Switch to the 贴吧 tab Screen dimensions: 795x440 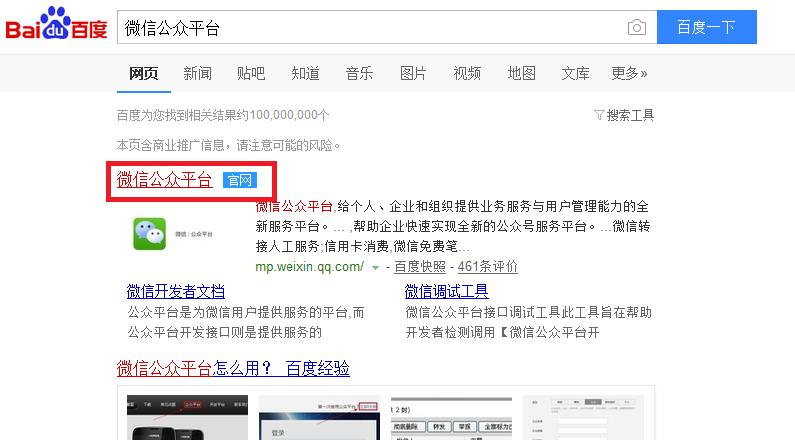(x=251, y=74)
